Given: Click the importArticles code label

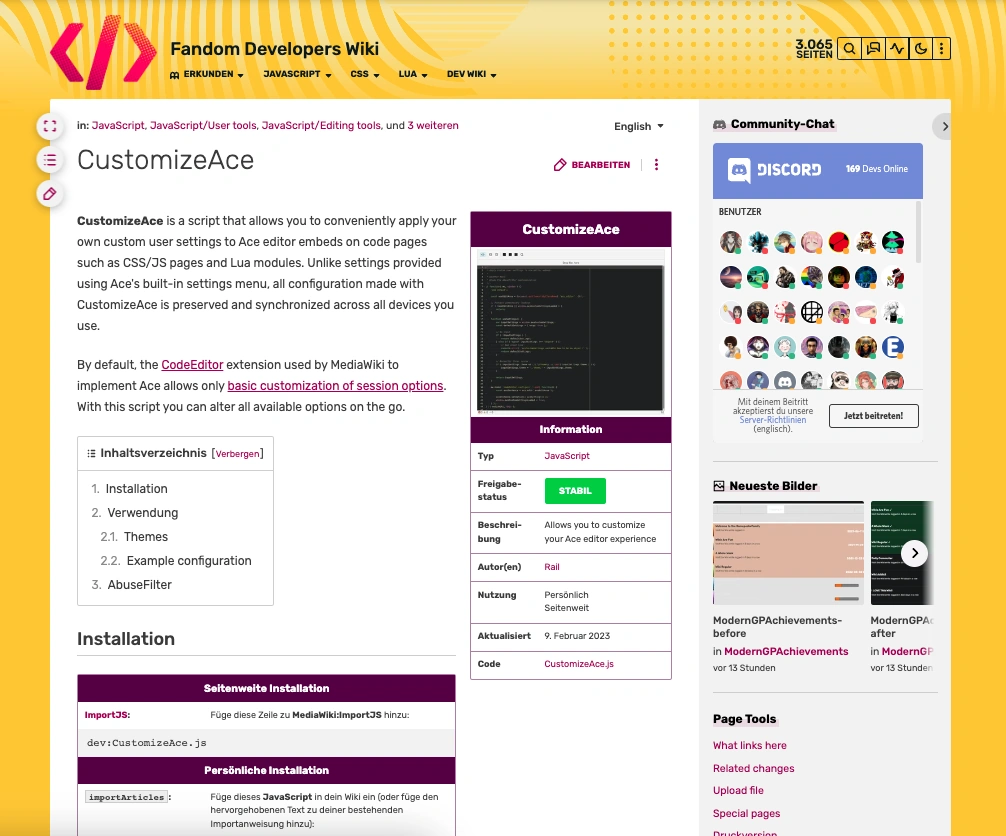Looking at the screenshot, I should (126, 798).
